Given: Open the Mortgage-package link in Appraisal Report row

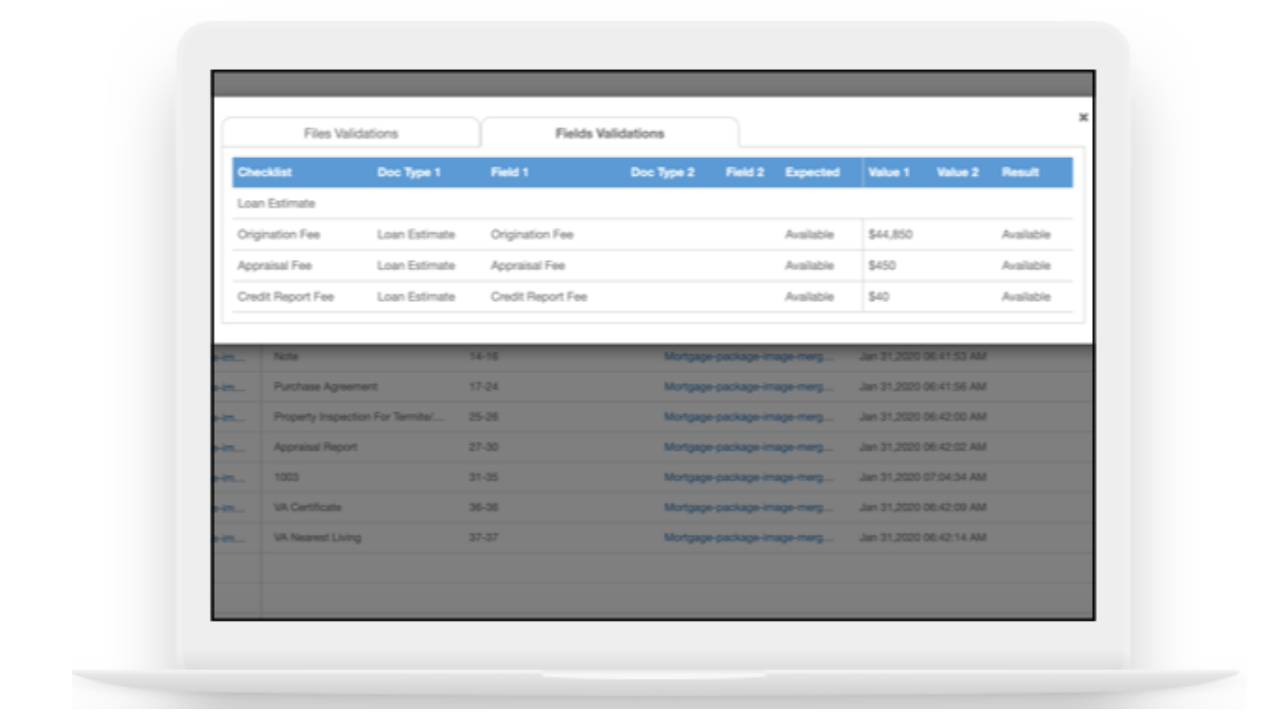Looking at the screenshot, I should coord(748,447).
